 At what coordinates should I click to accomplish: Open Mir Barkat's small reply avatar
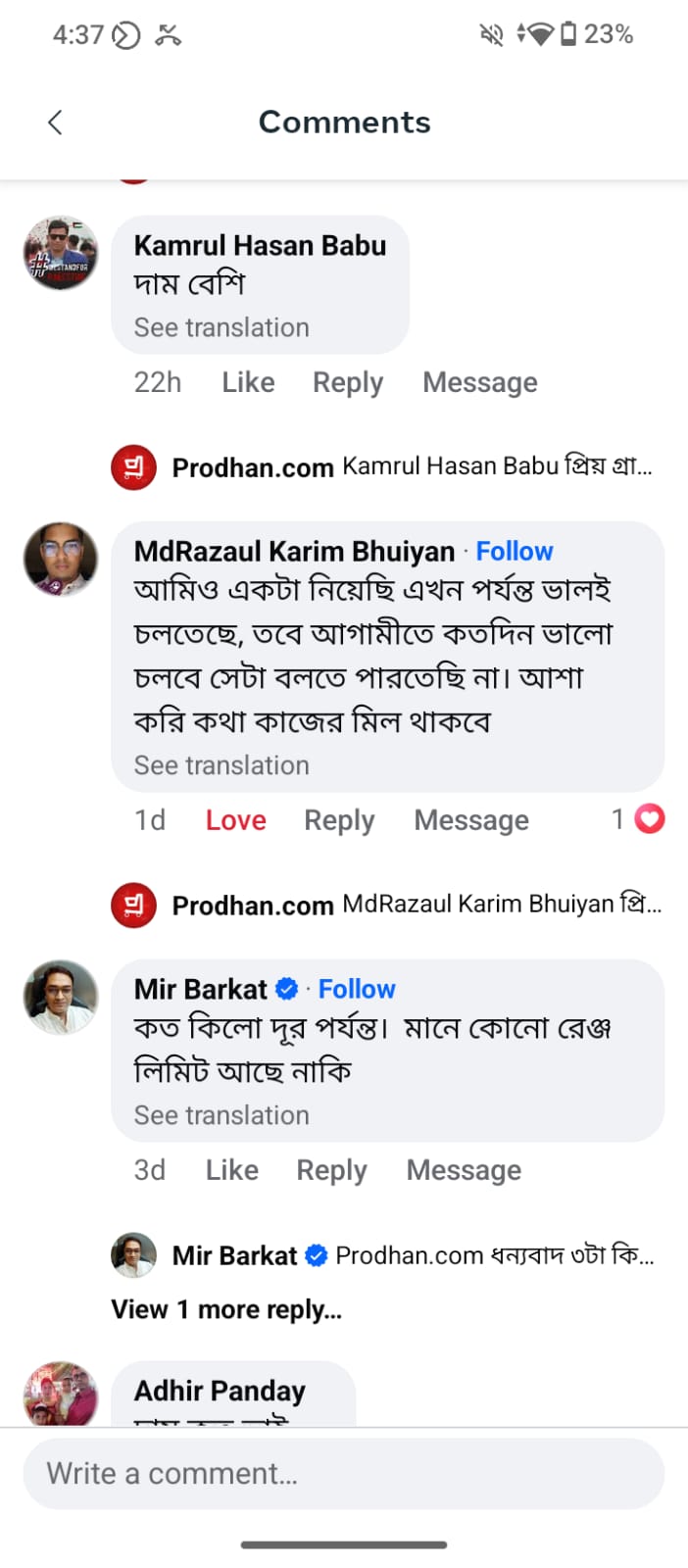coord(133,1254)
